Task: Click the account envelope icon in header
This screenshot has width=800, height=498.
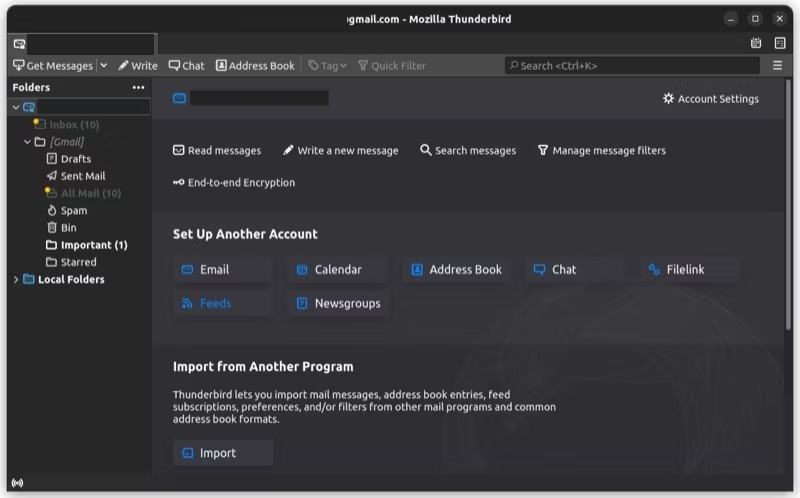Action: [x=179, y=98]
